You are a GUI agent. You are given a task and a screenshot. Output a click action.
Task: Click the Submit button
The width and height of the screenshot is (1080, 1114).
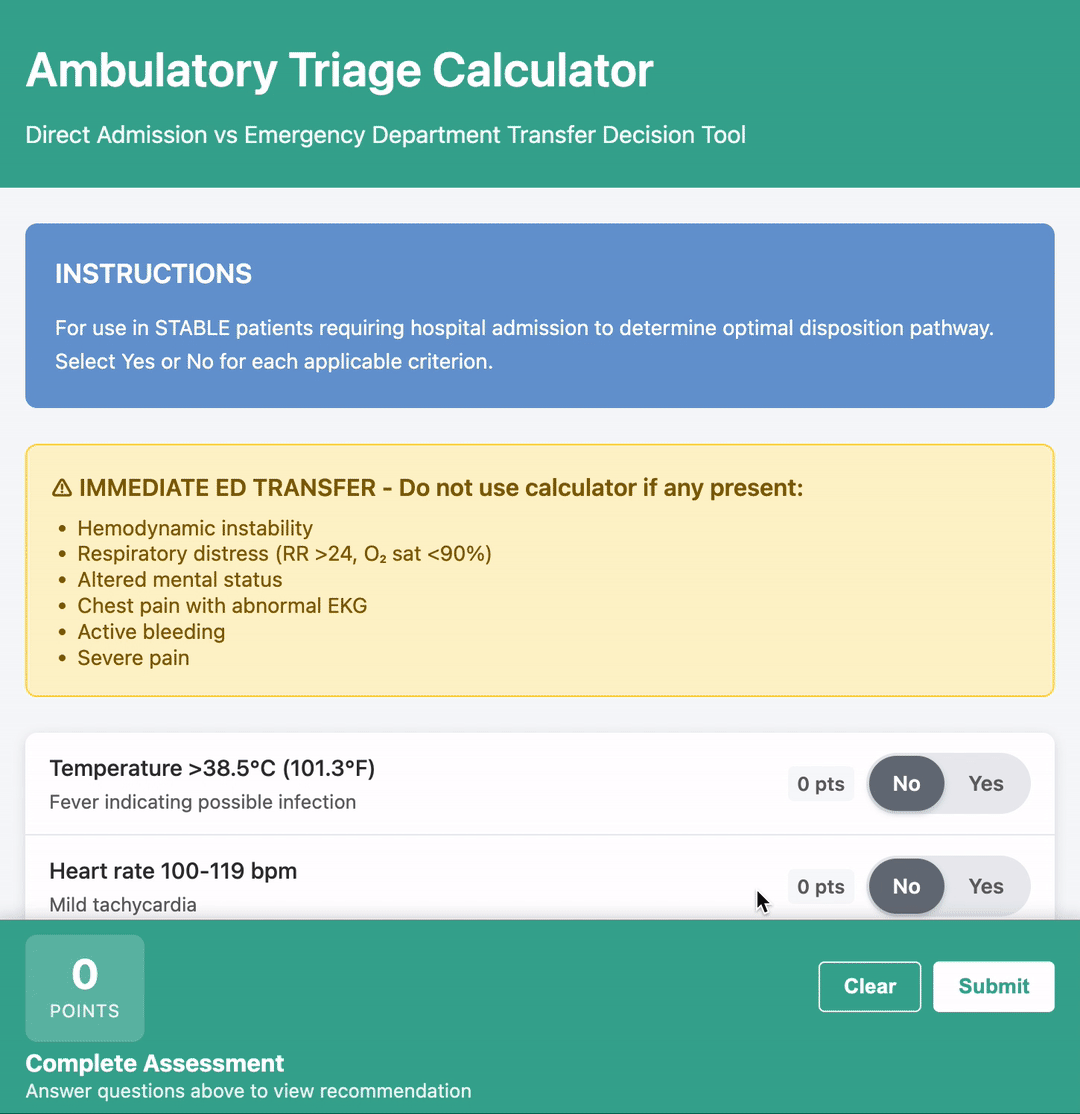tap(993, 986)
